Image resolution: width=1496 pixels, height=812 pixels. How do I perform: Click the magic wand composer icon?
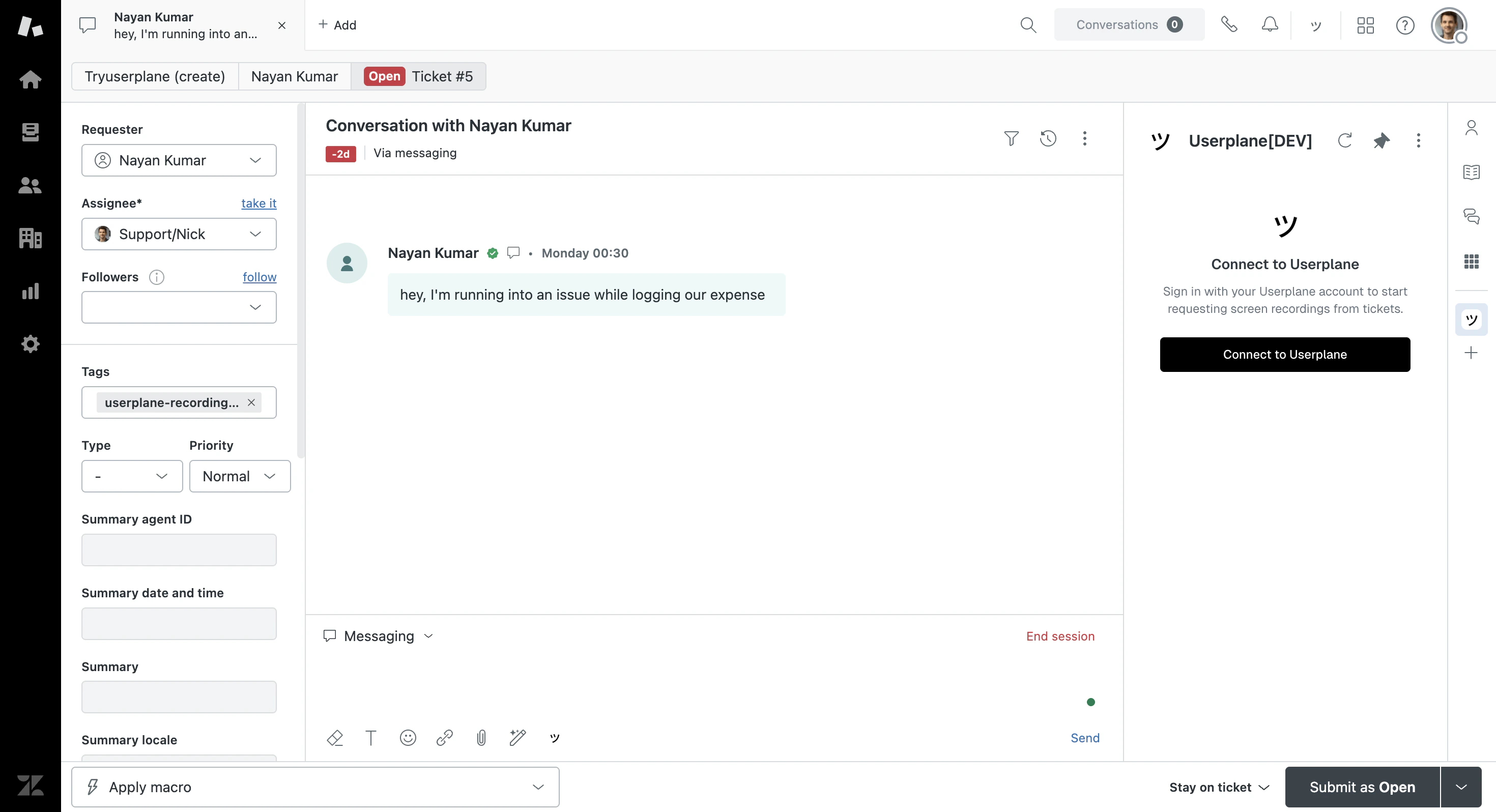pos(517,738)
